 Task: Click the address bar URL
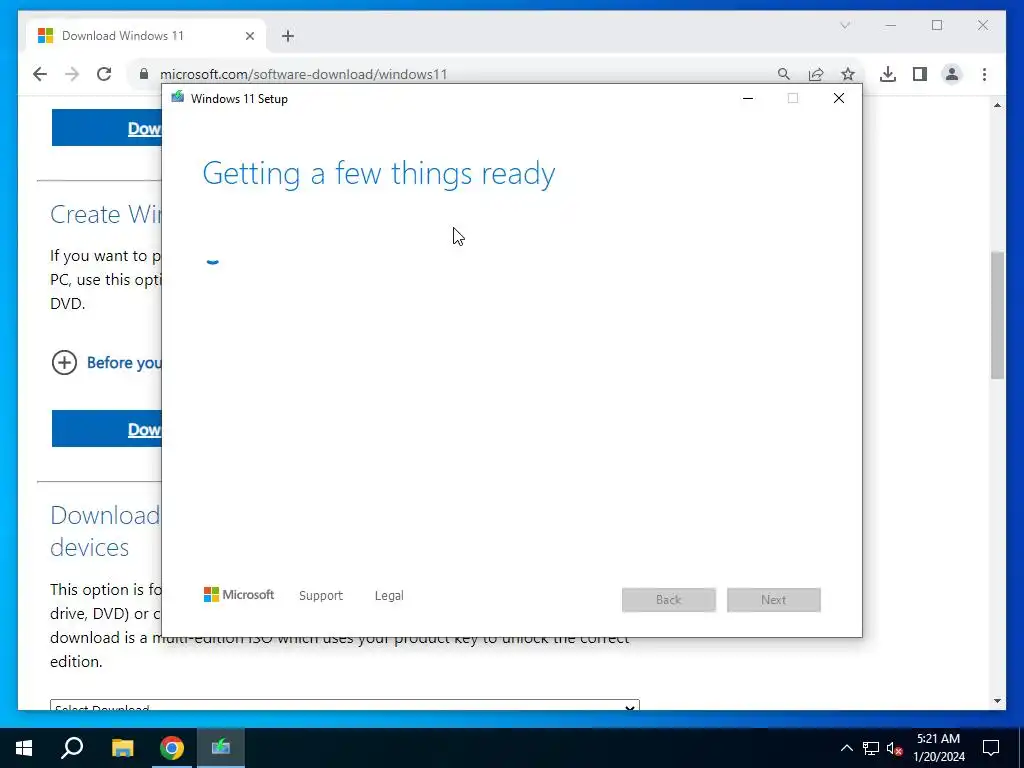pos(304,74)
